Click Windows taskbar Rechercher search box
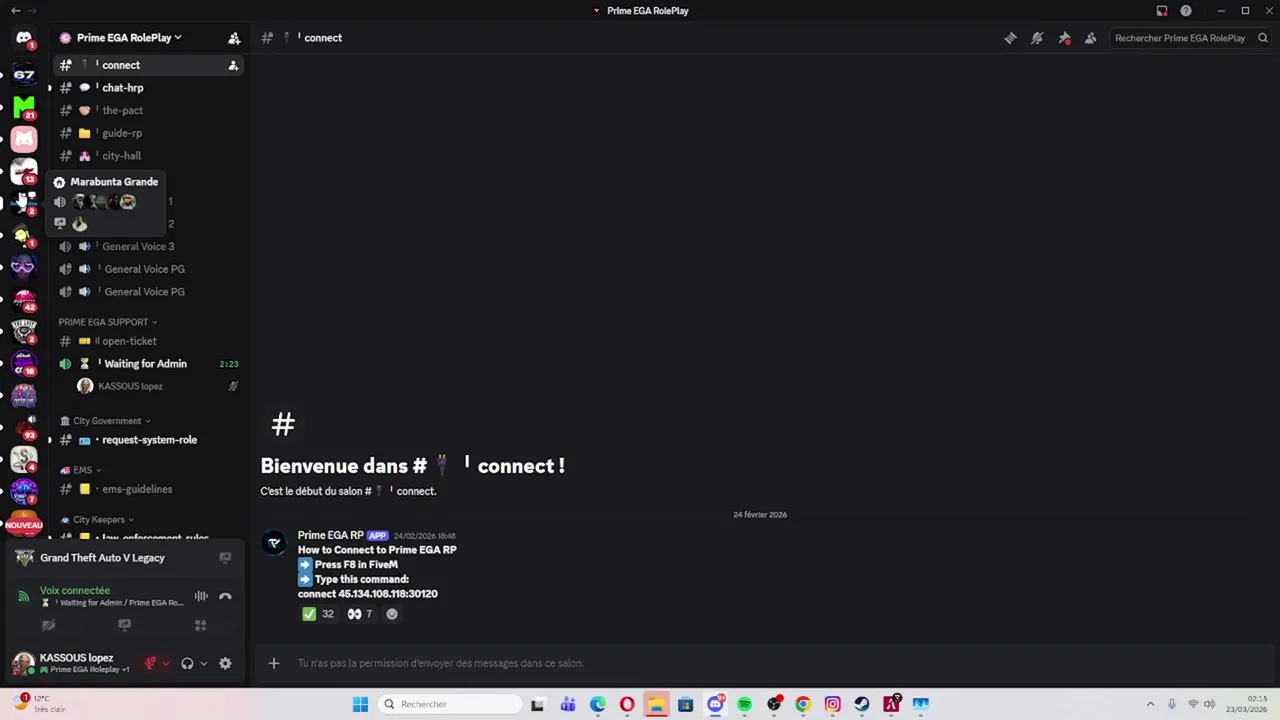This screenshot has height=720, width=1280. tap(450, 704)
